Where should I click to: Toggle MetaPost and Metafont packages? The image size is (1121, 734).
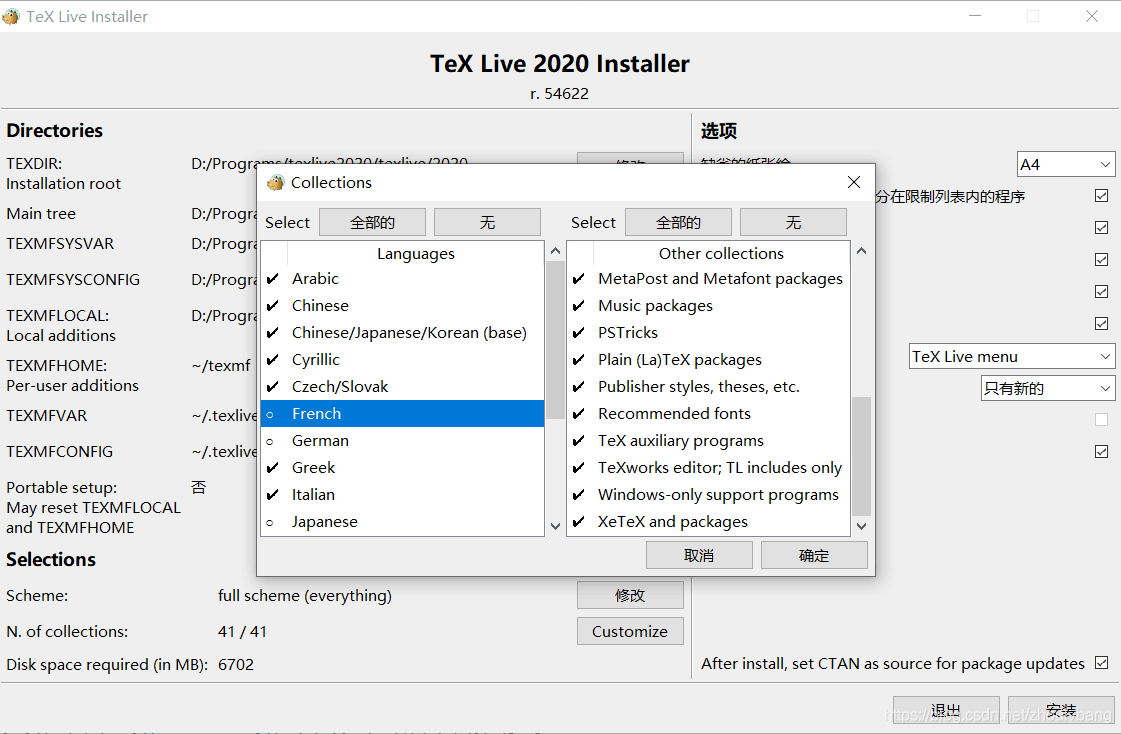[708, 279]
